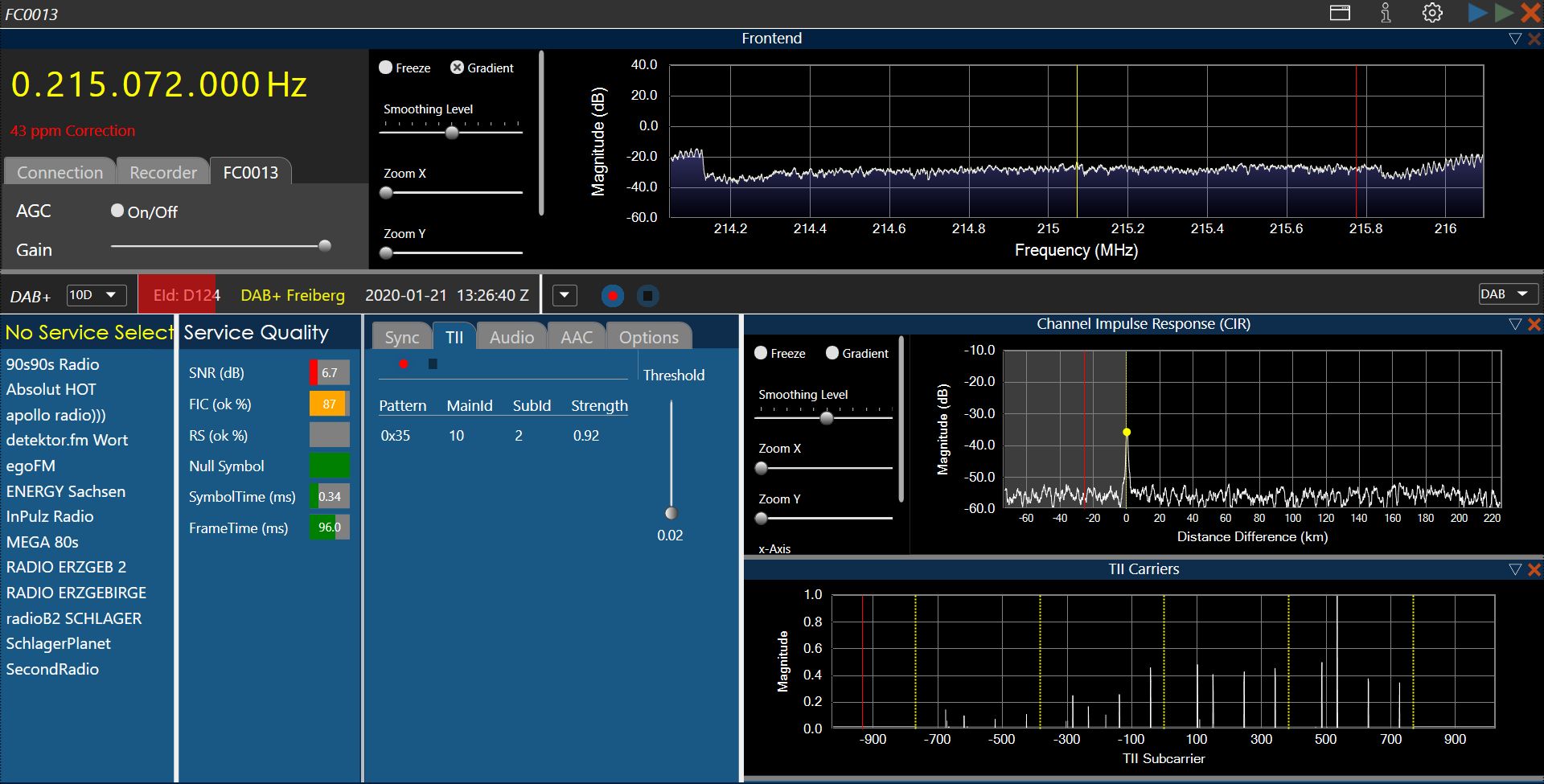Enable Freeze in the Frontend panel
Screen dimensions: 1544x784
click(386, 68)
